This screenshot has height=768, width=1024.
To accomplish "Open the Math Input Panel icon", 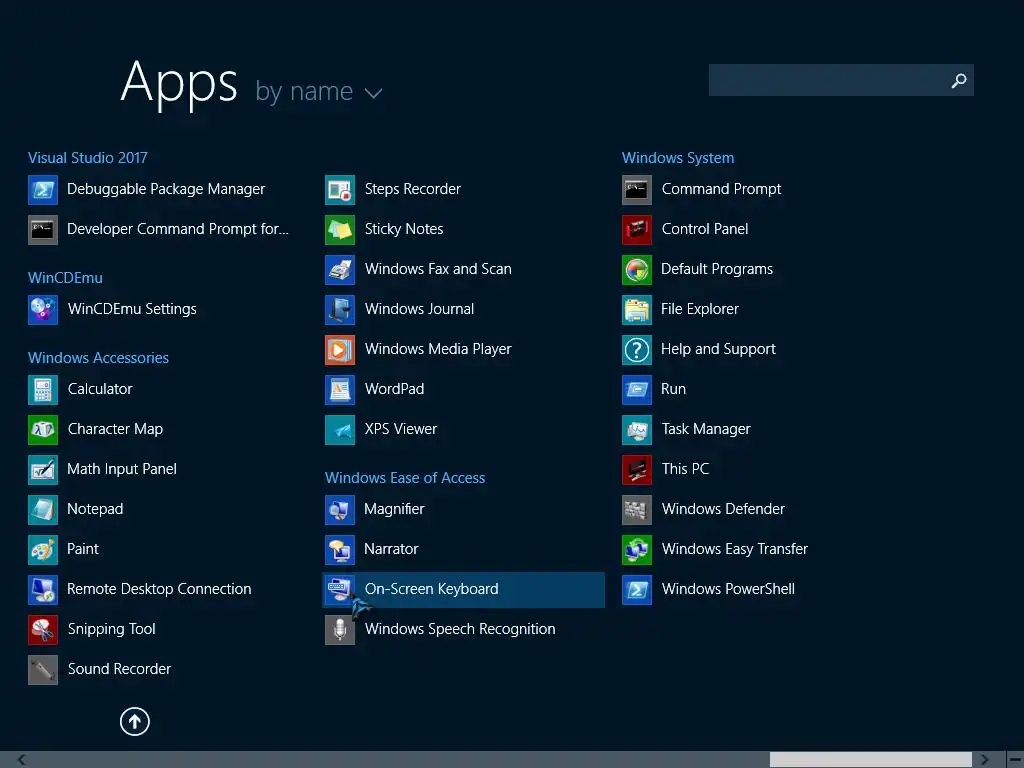I will click(43, 469).
